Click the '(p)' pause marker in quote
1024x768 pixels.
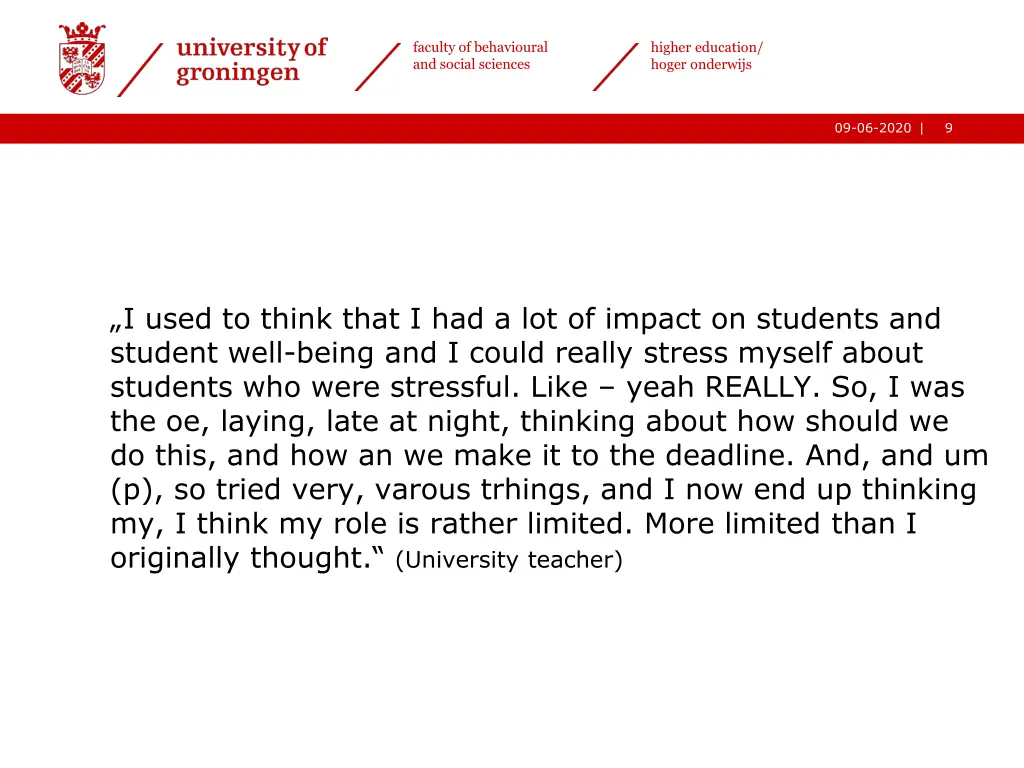[130, 490]
